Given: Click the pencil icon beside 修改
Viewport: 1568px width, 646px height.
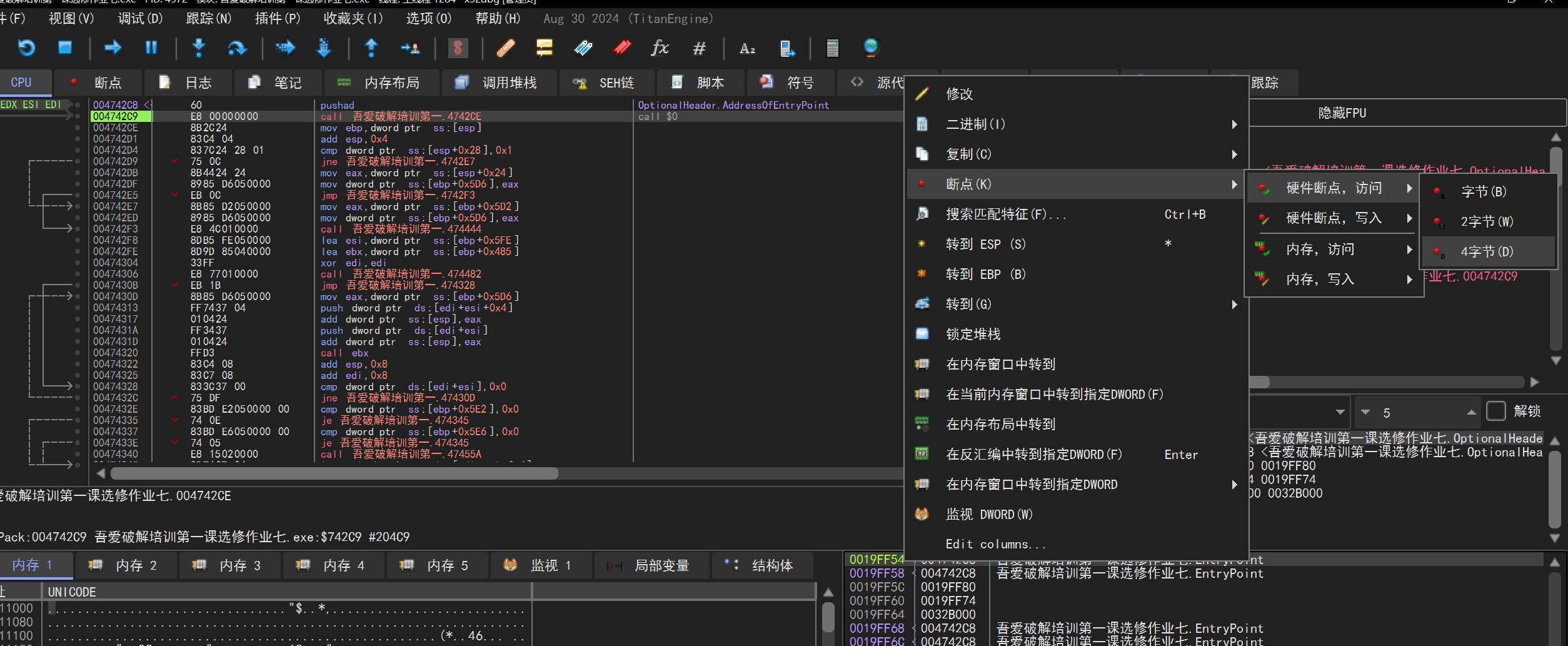Looking at the screenshot, I should click(x=922, y=94).
